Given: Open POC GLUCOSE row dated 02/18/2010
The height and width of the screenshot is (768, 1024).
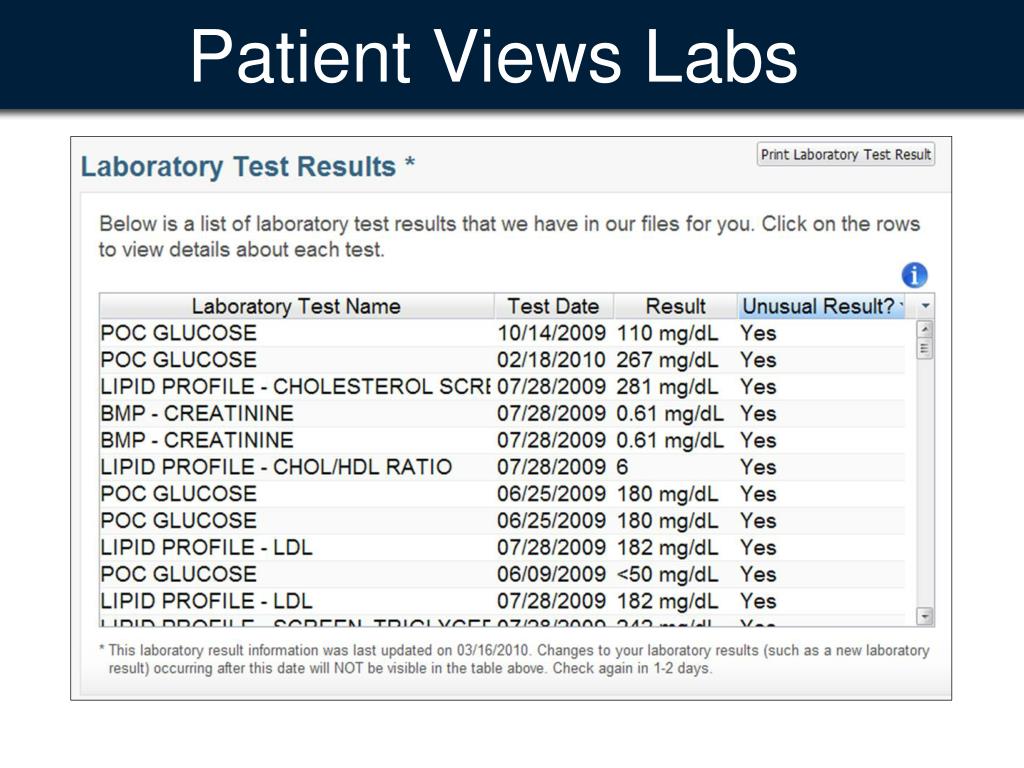Looking at the screenshot, I should coord(502,360).
